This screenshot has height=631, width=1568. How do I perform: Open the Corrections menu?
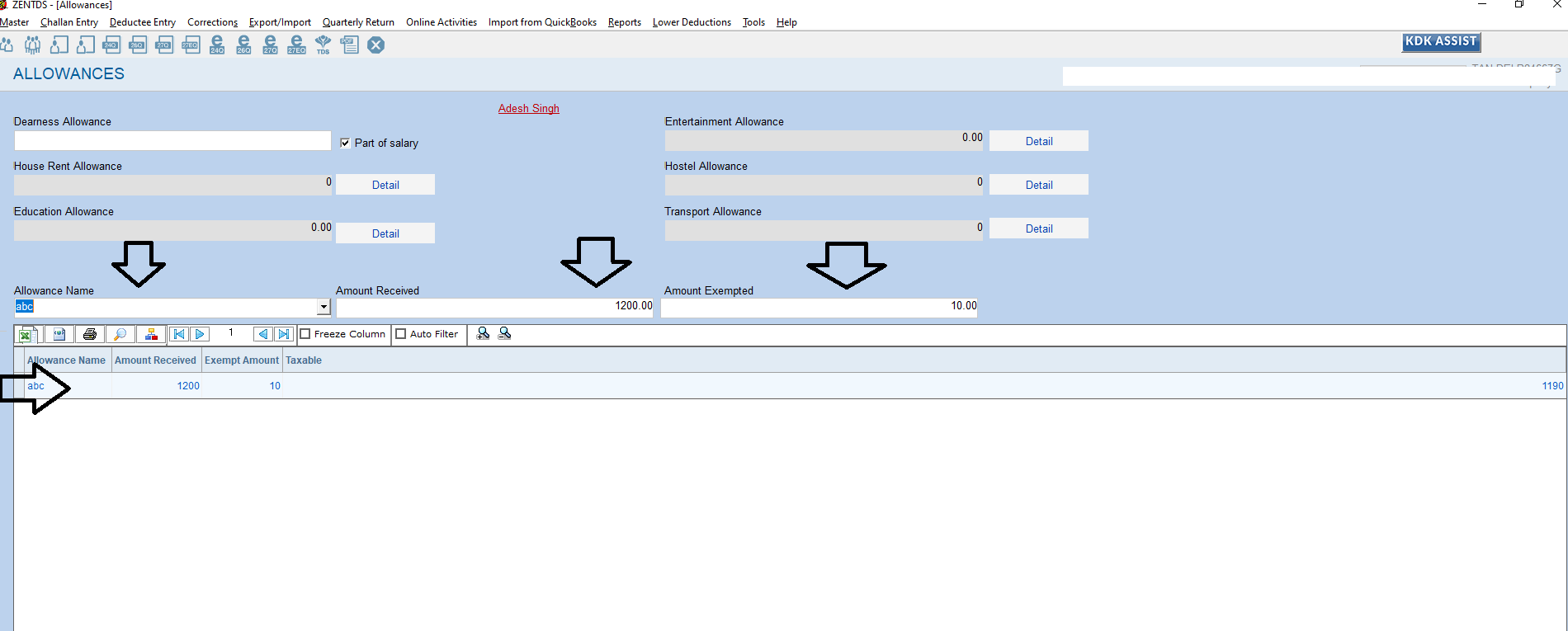[x=212, y=22]
